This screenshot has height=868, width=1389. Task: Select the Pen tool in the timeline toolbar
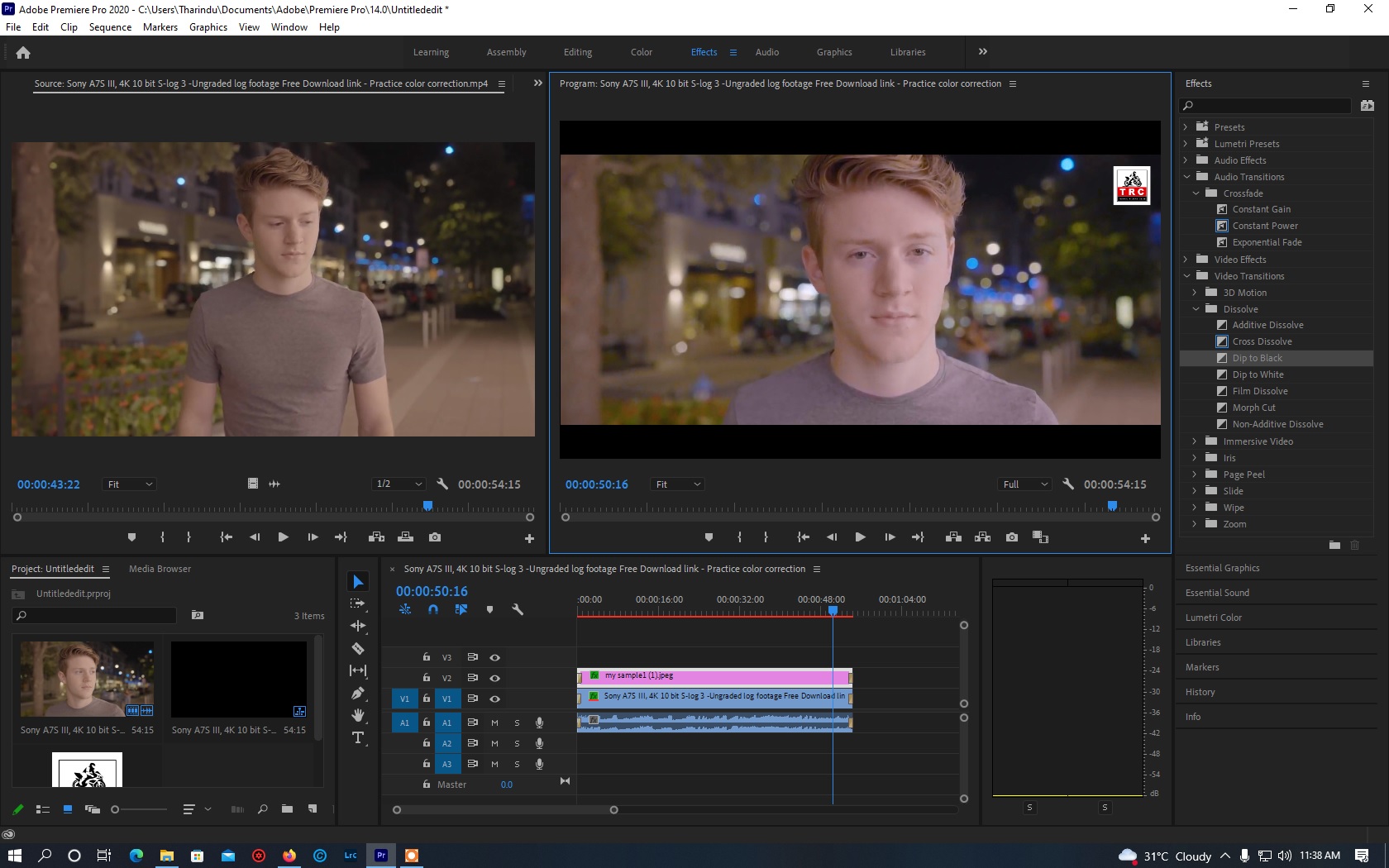(x=358, y=692)
